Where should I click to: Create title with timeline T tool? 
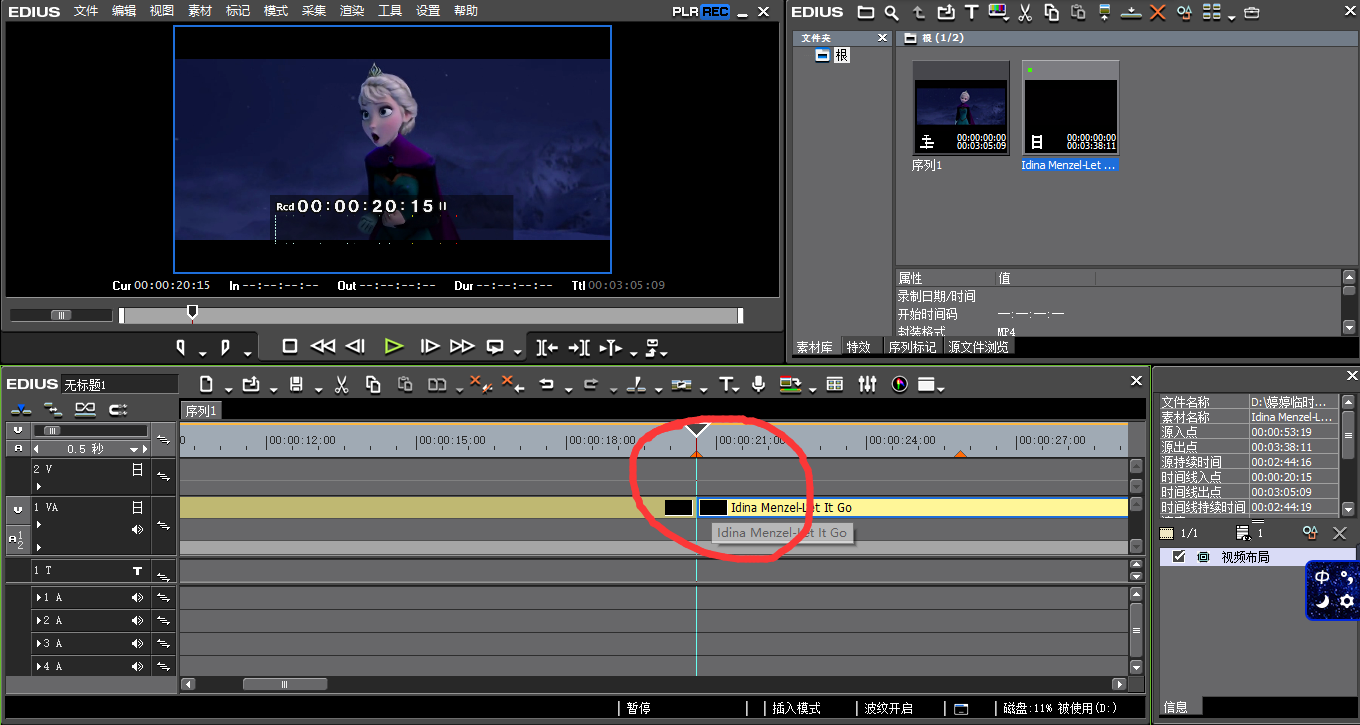[x=727, y=384]
